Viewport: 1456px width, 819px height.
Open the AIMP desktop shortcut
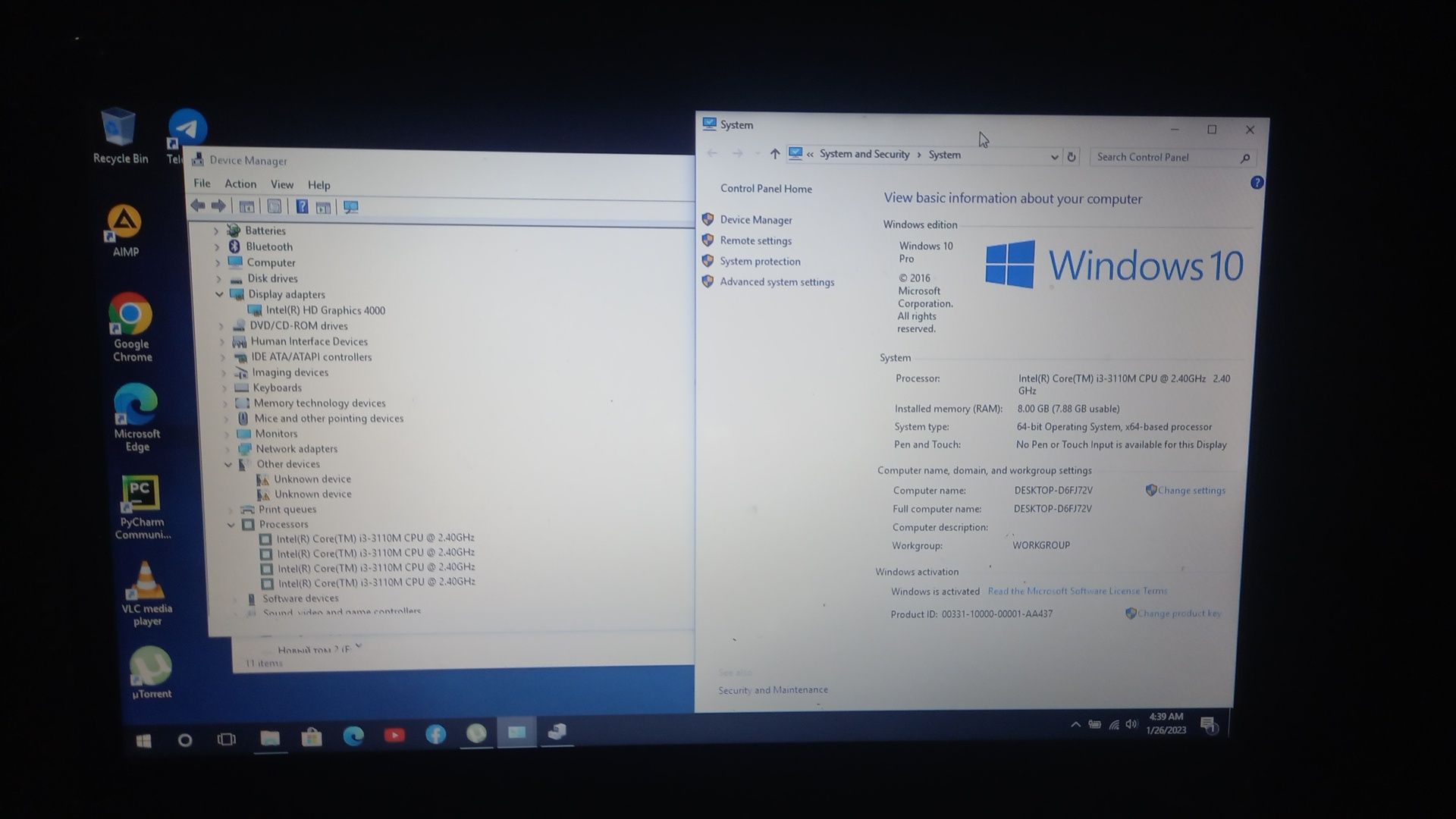pos(125,231)
